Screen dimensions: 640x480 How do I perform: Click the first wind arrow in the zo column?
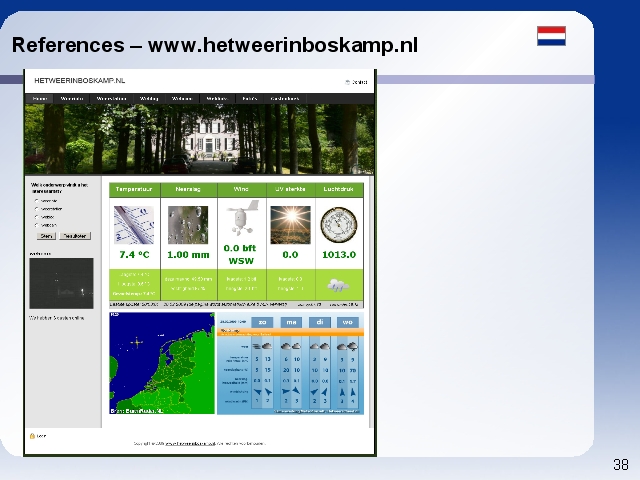click(x=257, y=392)
